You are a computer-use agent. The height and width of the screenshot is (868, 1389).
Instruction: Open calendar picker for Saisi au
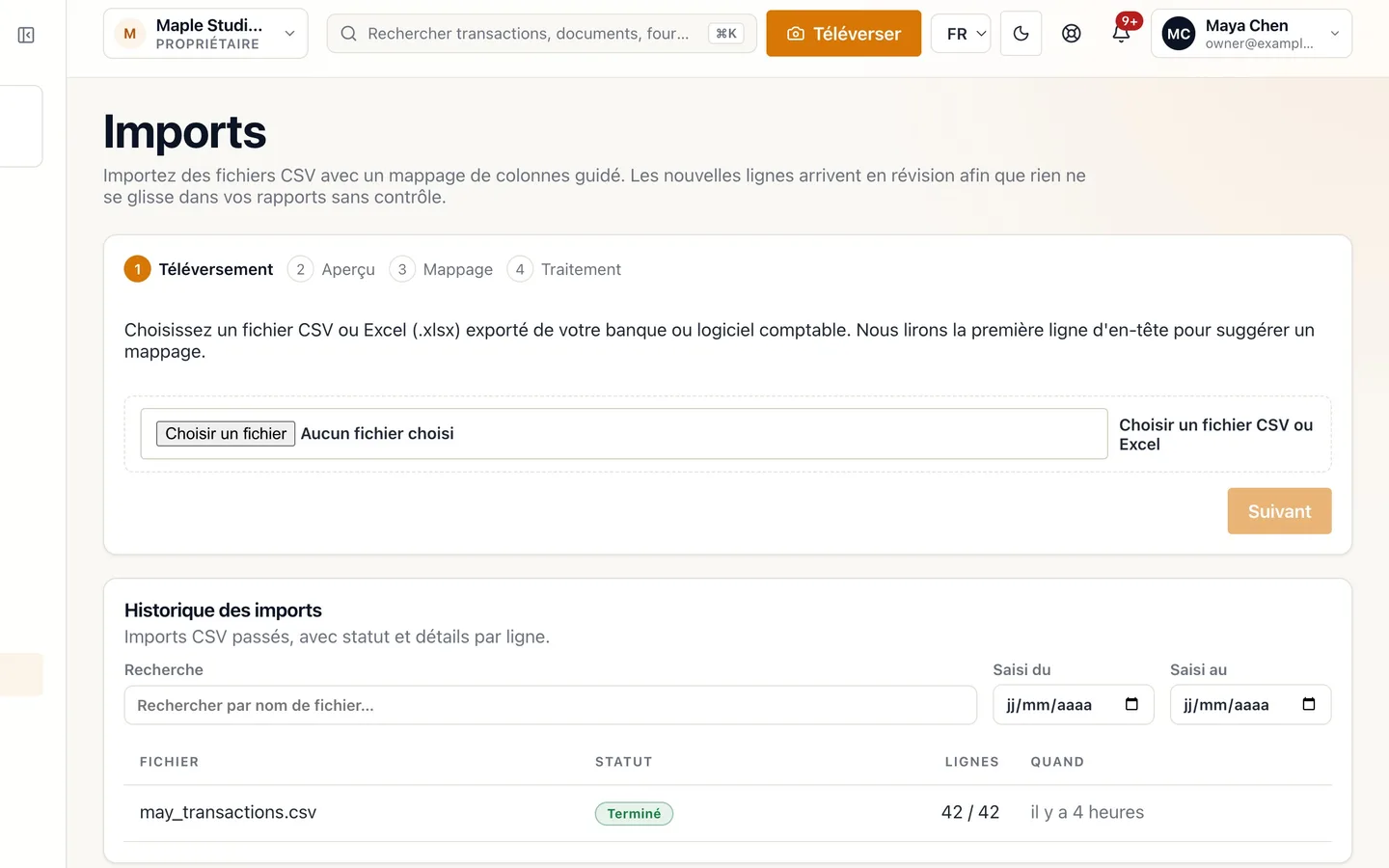pos(1309,705)
